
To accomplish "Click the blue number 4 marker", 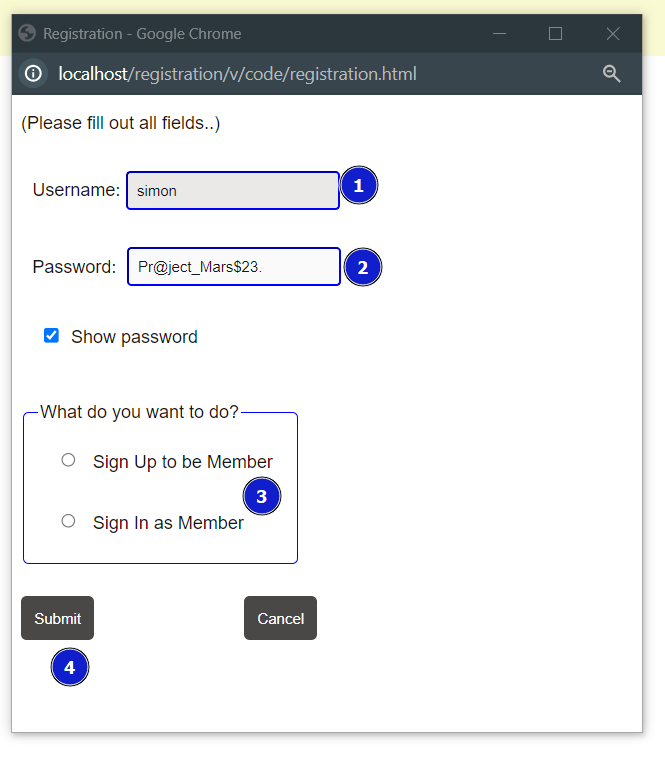I will click(69, 667).
